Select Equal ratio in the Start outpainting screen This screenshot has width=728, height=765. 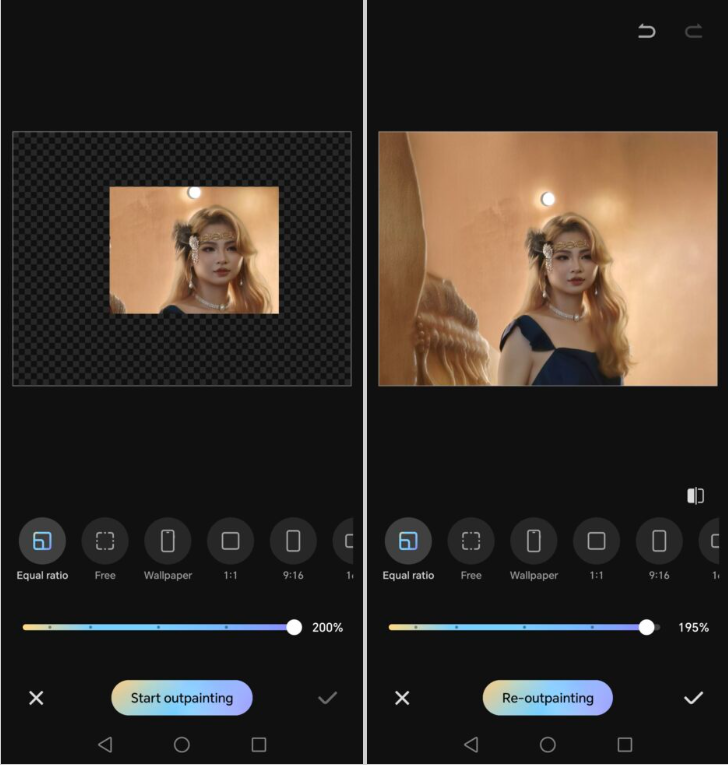(x=42, y=541)
